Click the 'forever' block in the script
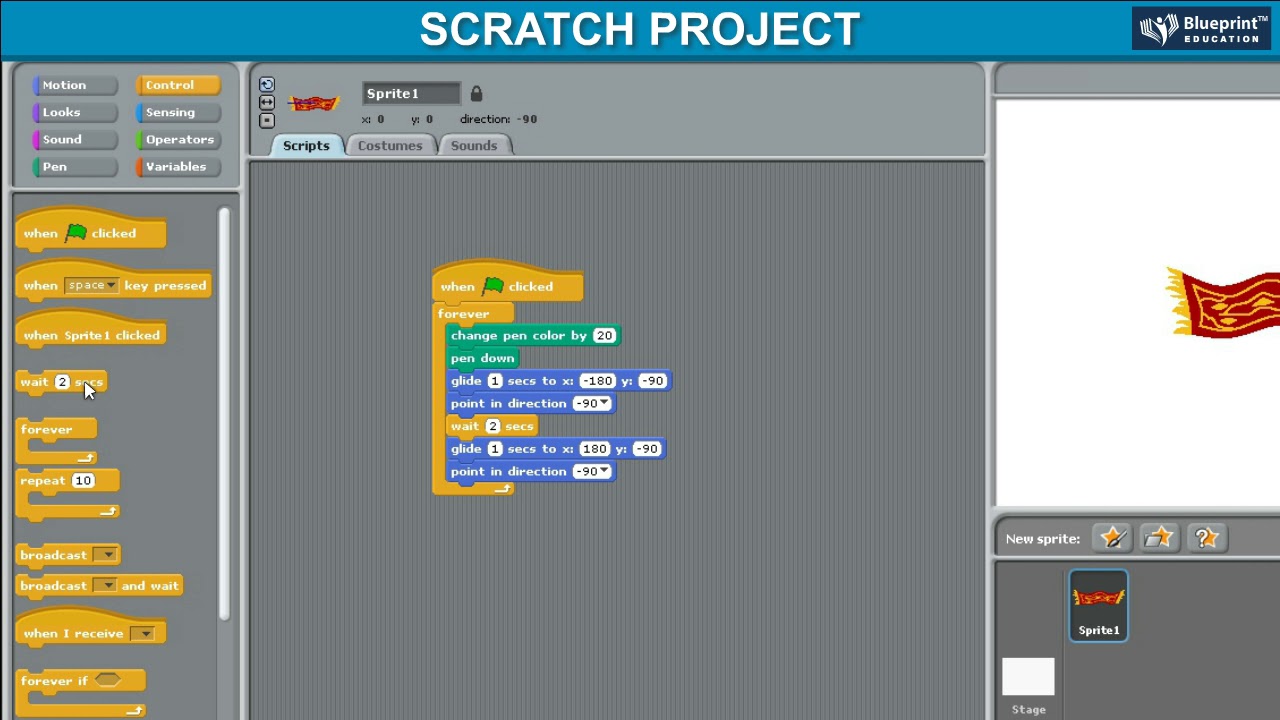Screen dimensions: 1280x720 point(464,313)
